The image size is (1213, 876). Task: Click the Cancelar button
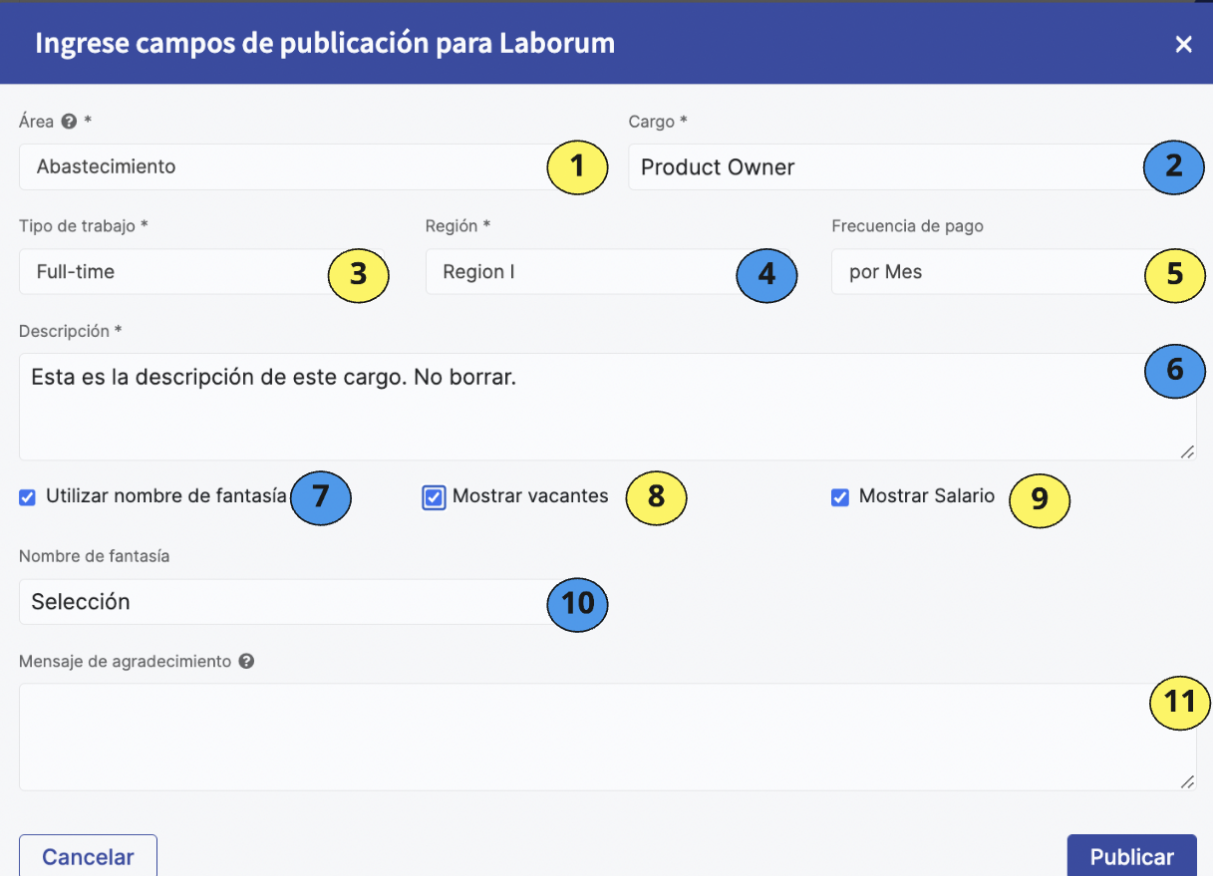(x=88, y=856)
